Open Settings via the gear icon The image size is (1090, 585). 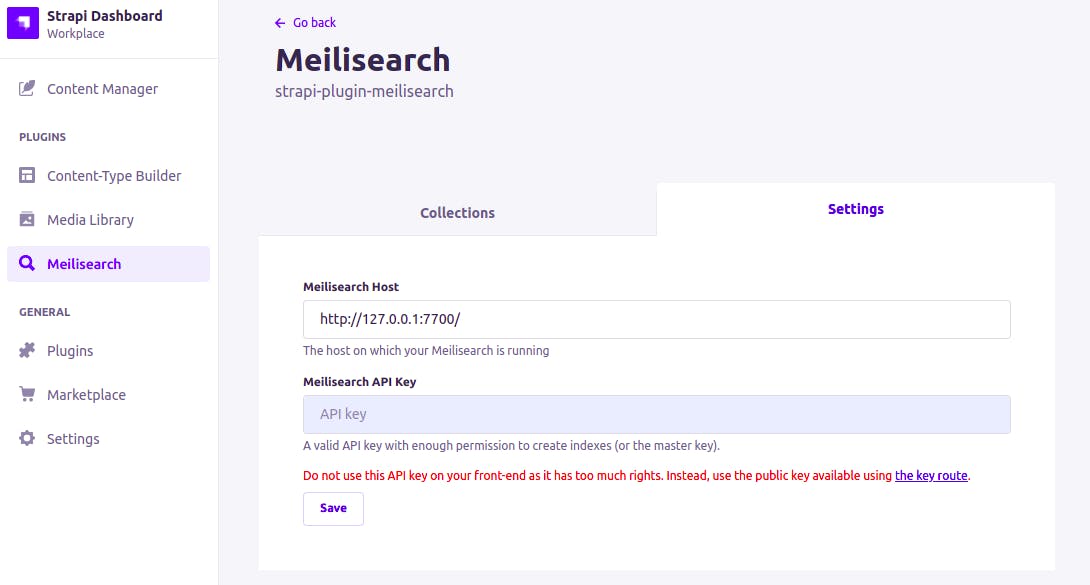27,438
